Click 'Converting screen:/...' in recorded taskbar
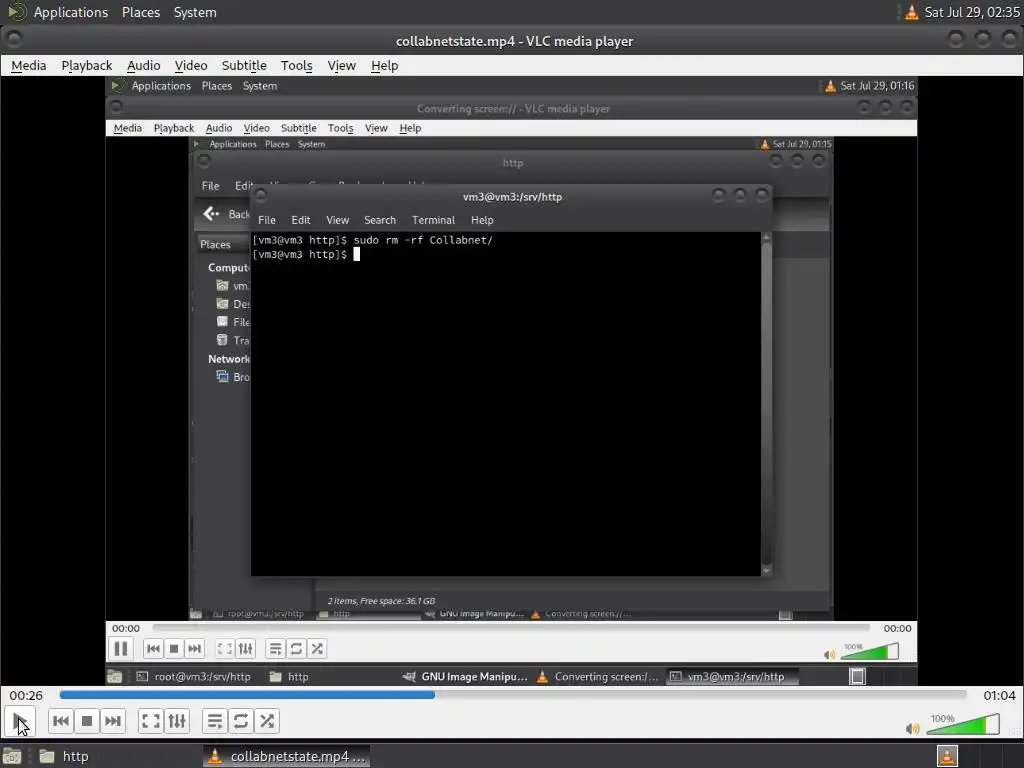Image resolution: width=1024 pixels, height=768 pixels. (598, 677)
